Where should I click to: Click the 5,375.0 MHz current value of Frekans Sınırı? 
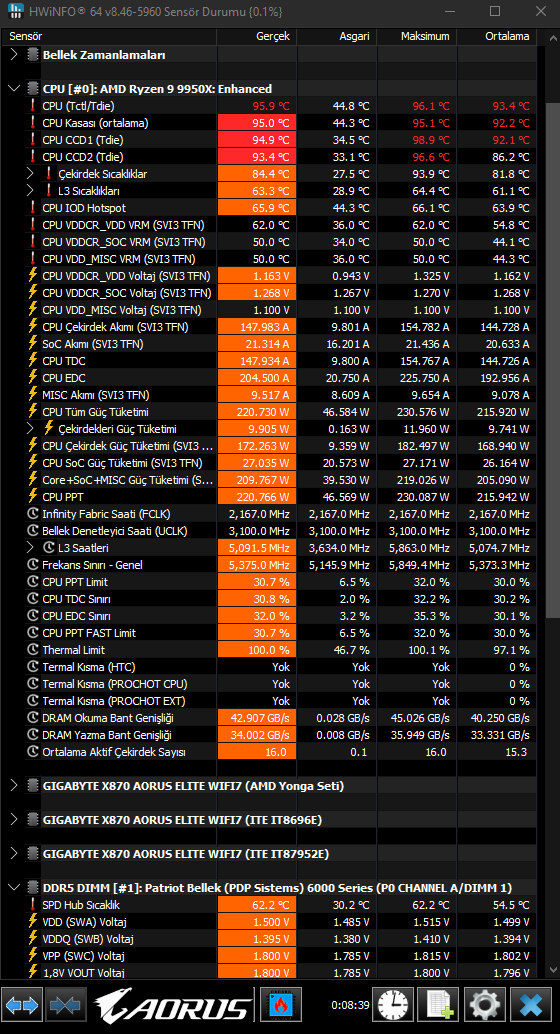click(x=259, y=565)
